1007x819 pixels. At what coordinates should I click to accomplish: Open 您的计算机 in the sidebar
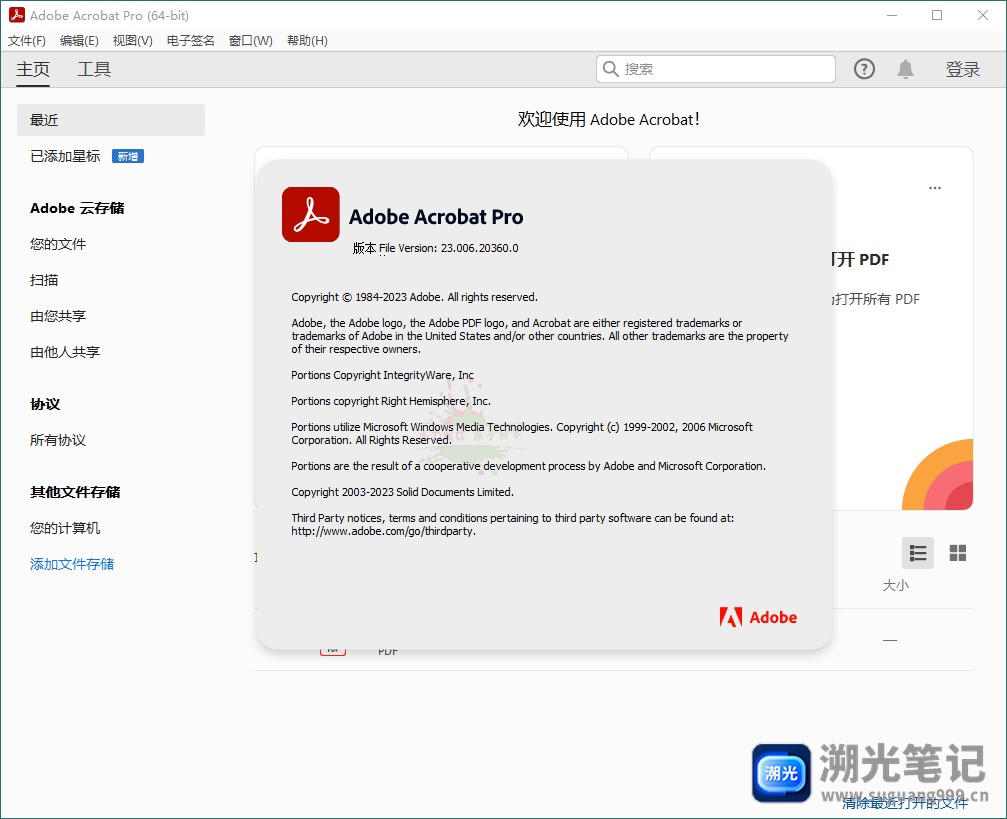click(65, 528)
